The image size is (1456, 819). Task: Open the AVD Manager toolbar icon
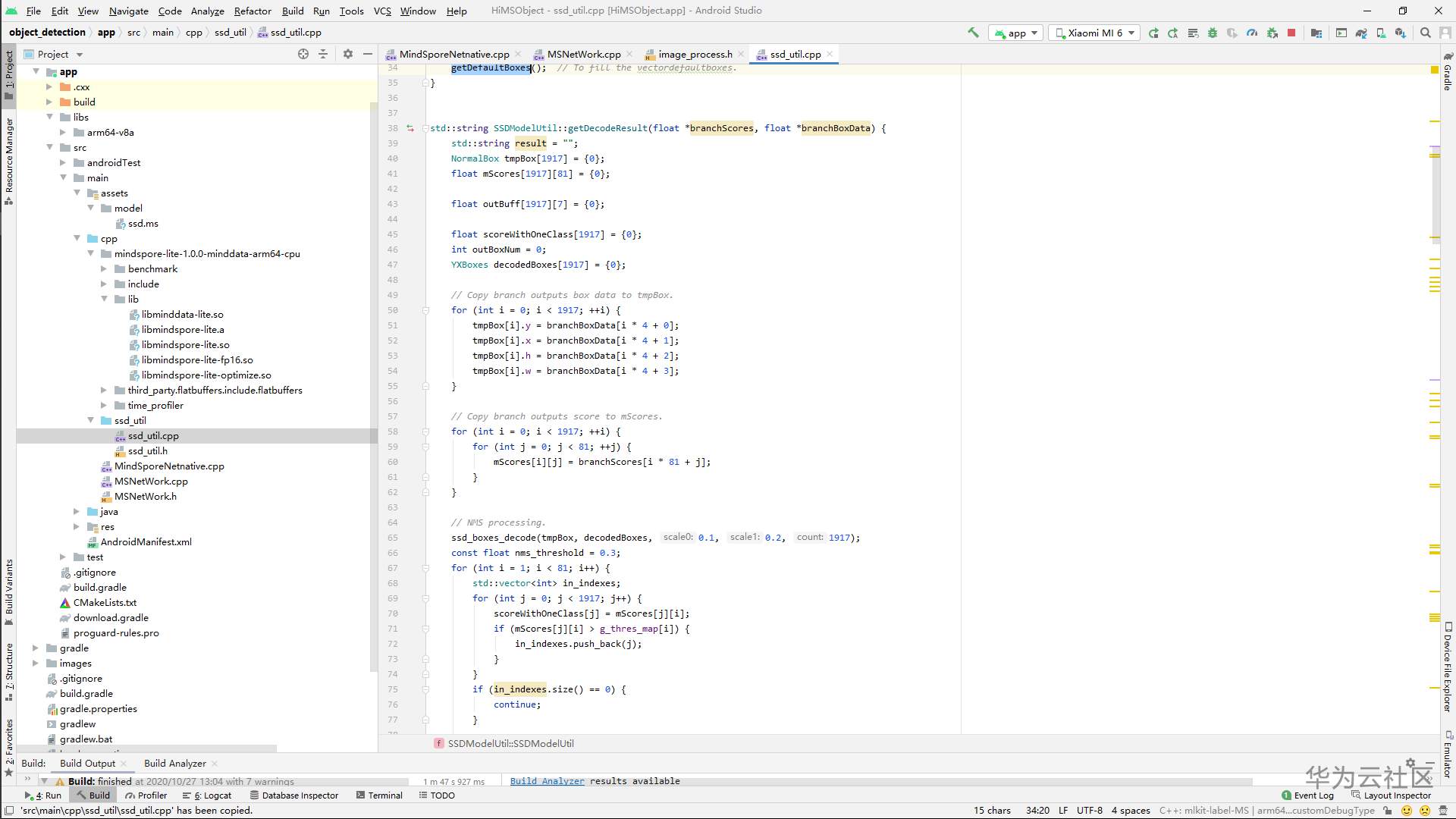(1382, 33)
